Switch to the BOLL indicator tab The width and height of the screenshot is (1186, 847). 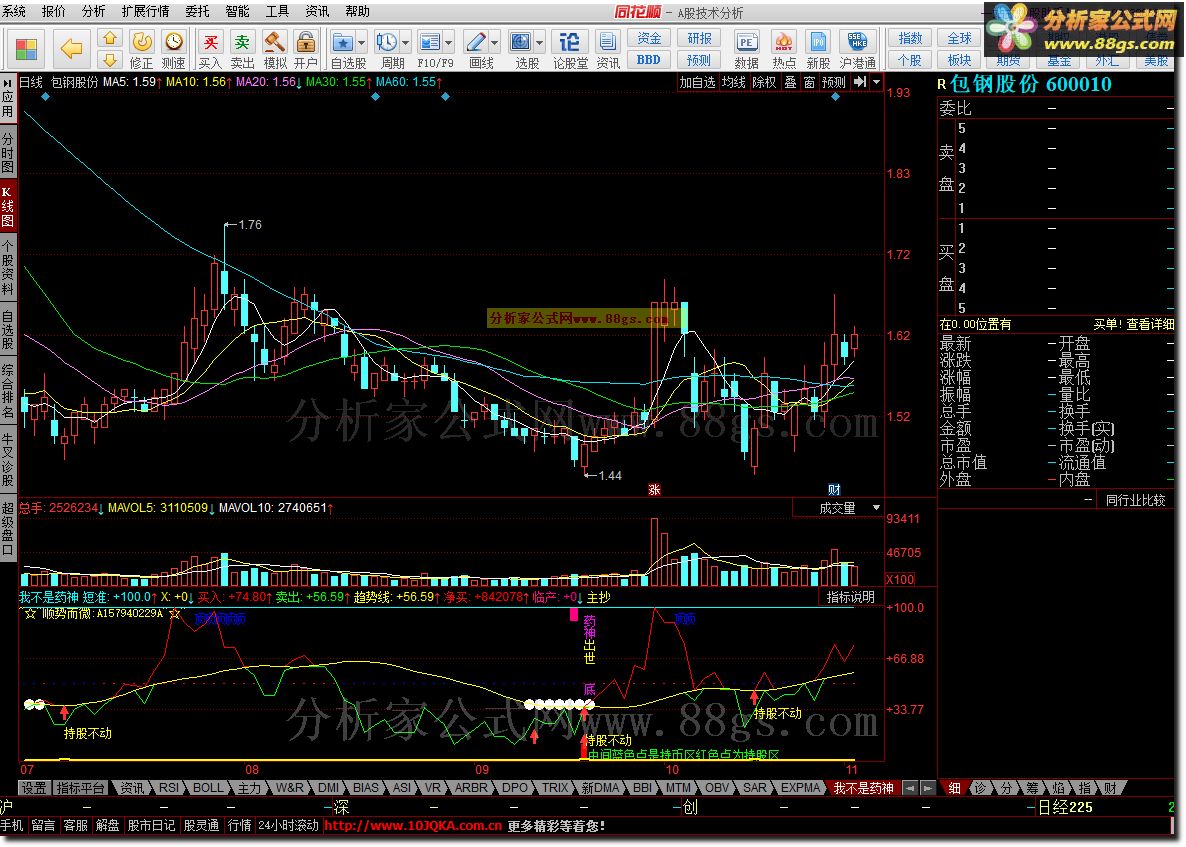click(x=207, y=788)
